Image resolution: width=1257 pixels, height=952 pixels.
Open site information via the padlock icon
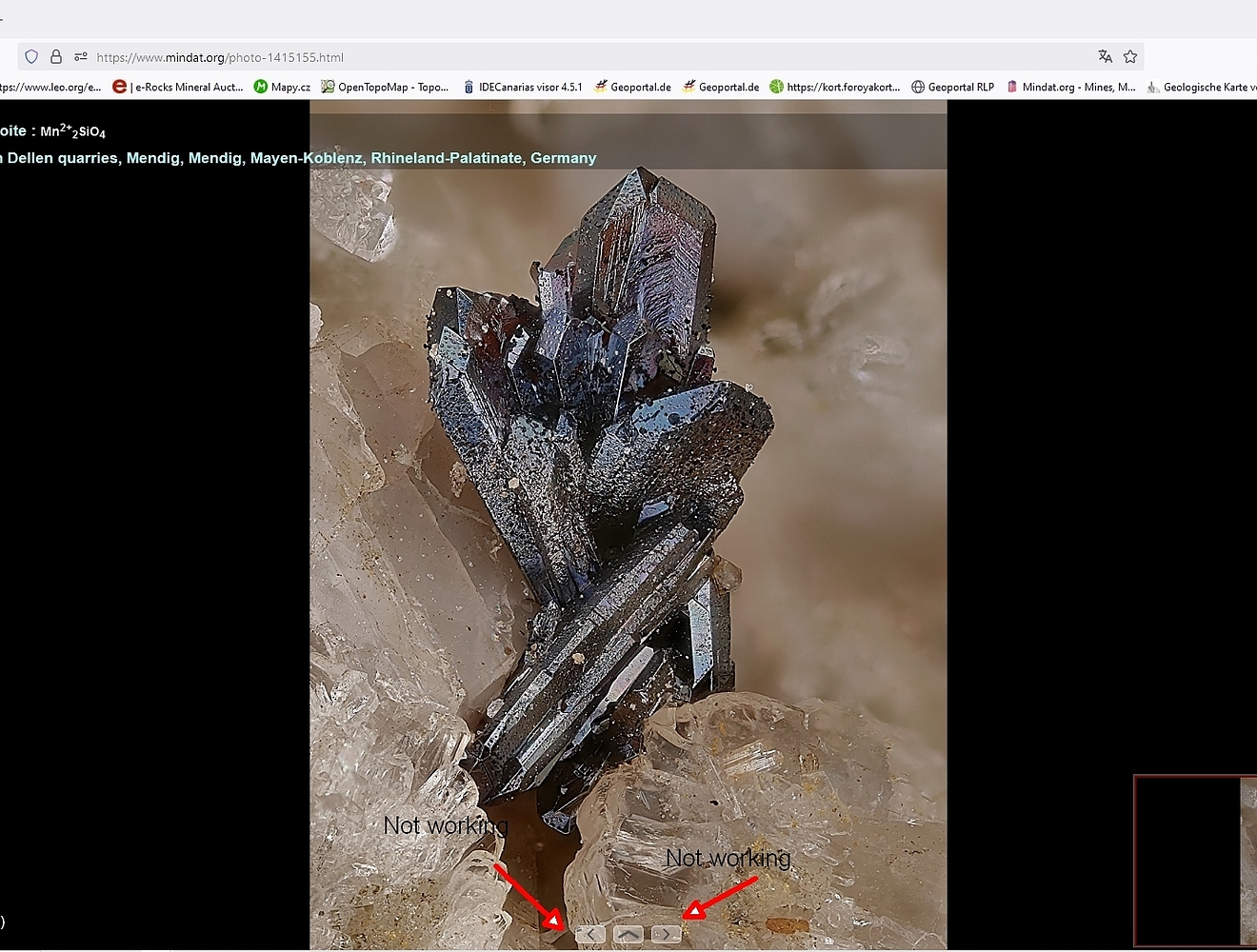click(x=56, y=56)
